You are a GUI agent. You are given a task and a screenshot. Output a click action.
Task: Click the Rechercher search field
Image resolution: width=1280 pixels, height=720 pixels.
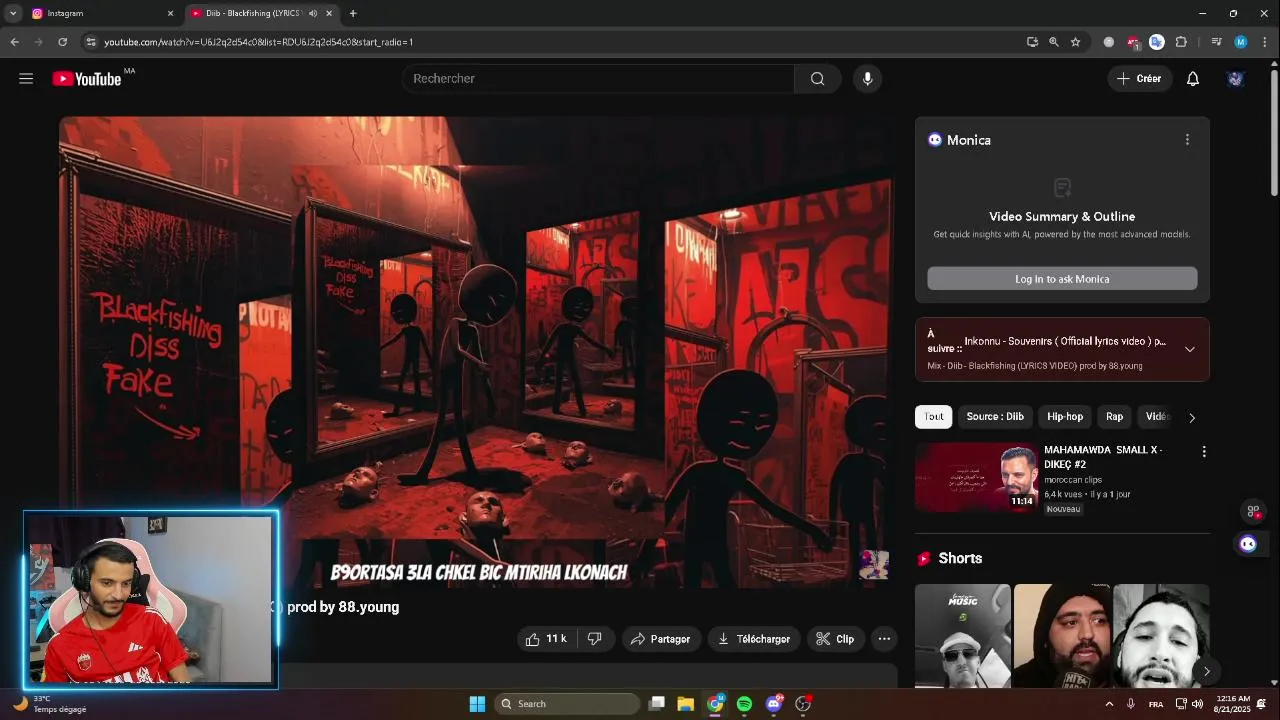pos(598,79)
